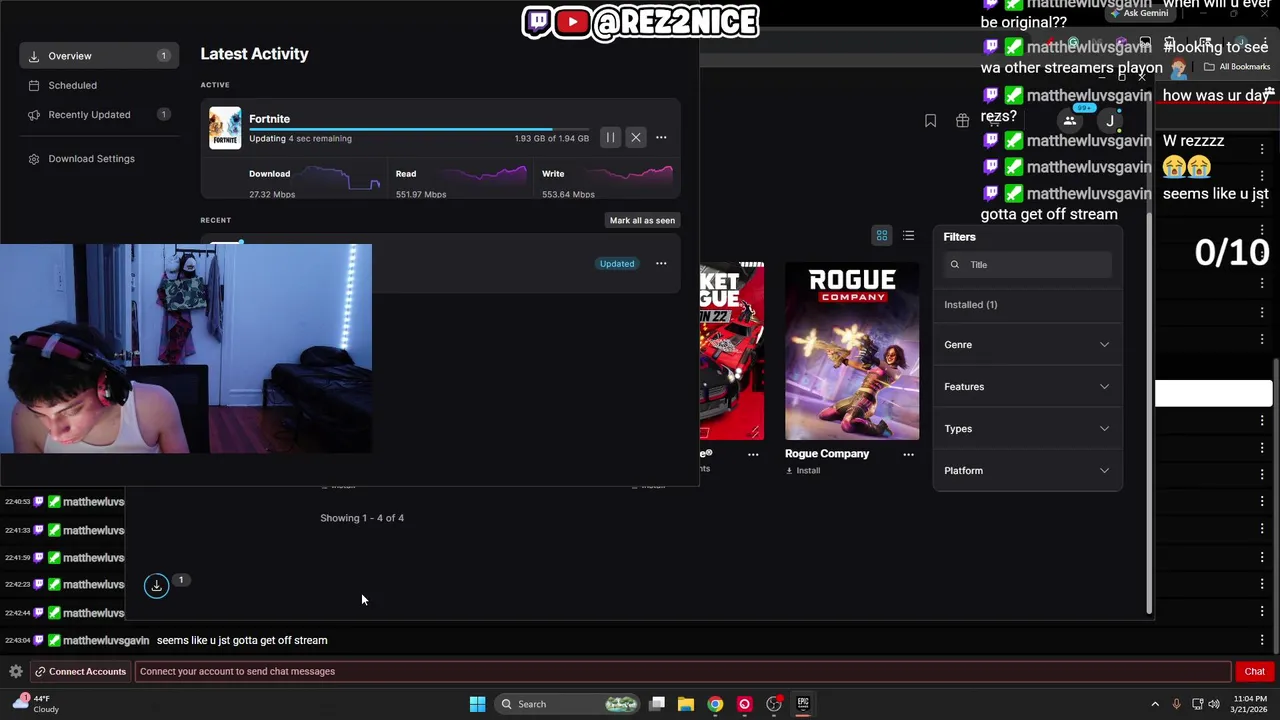Click Install under Rogue Company
This screenshot has width=1280, height=720.
pyautogui.click(x=802, y=471)
